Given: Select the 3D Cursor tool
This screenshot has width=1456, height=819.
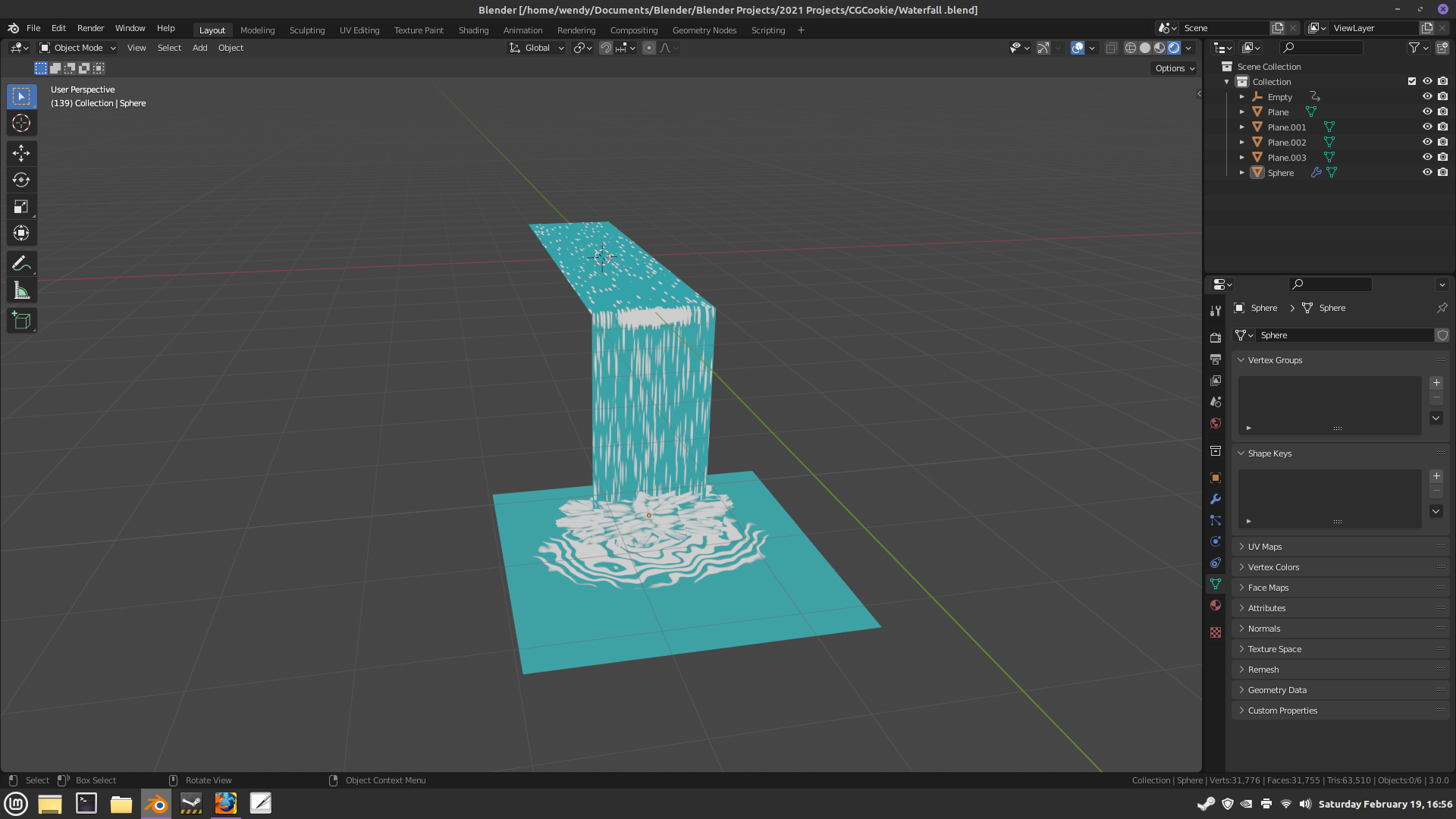Looking at the screenshot, I should click(x=21, y=124).
